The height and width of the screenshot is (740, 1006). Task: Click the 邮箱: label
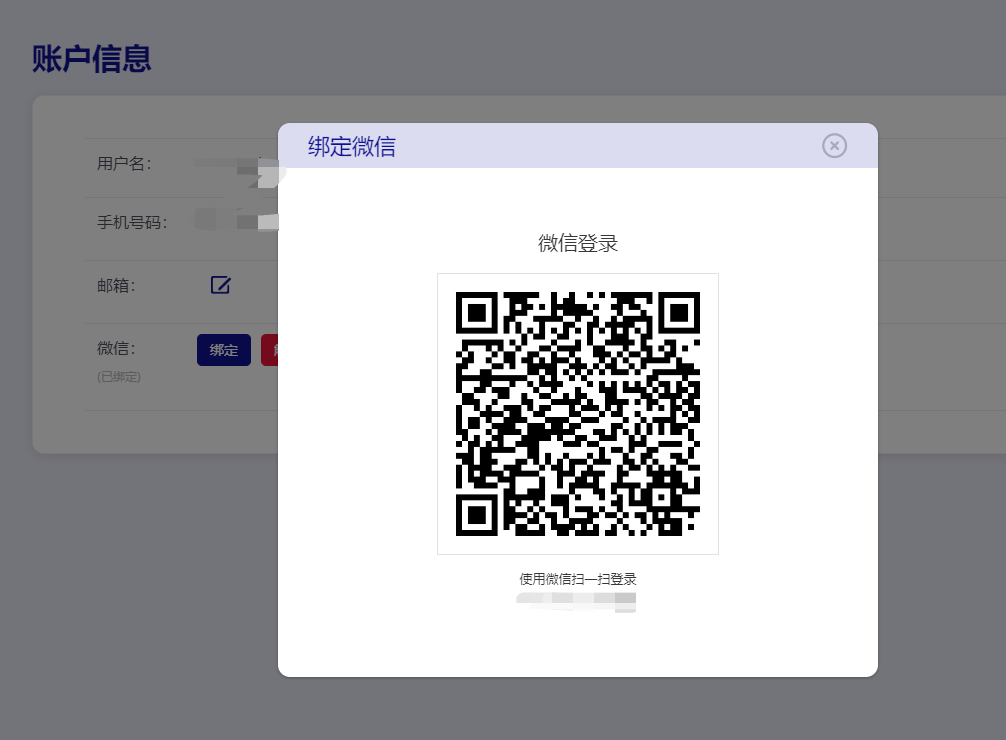click(x=116, y=286)
